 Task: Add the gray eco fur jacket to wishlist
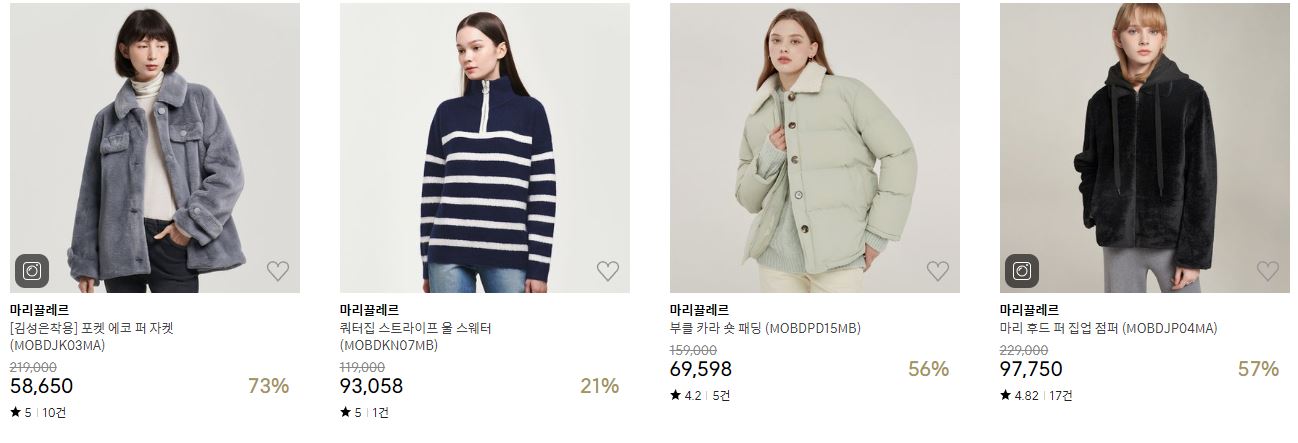(278, 270)
